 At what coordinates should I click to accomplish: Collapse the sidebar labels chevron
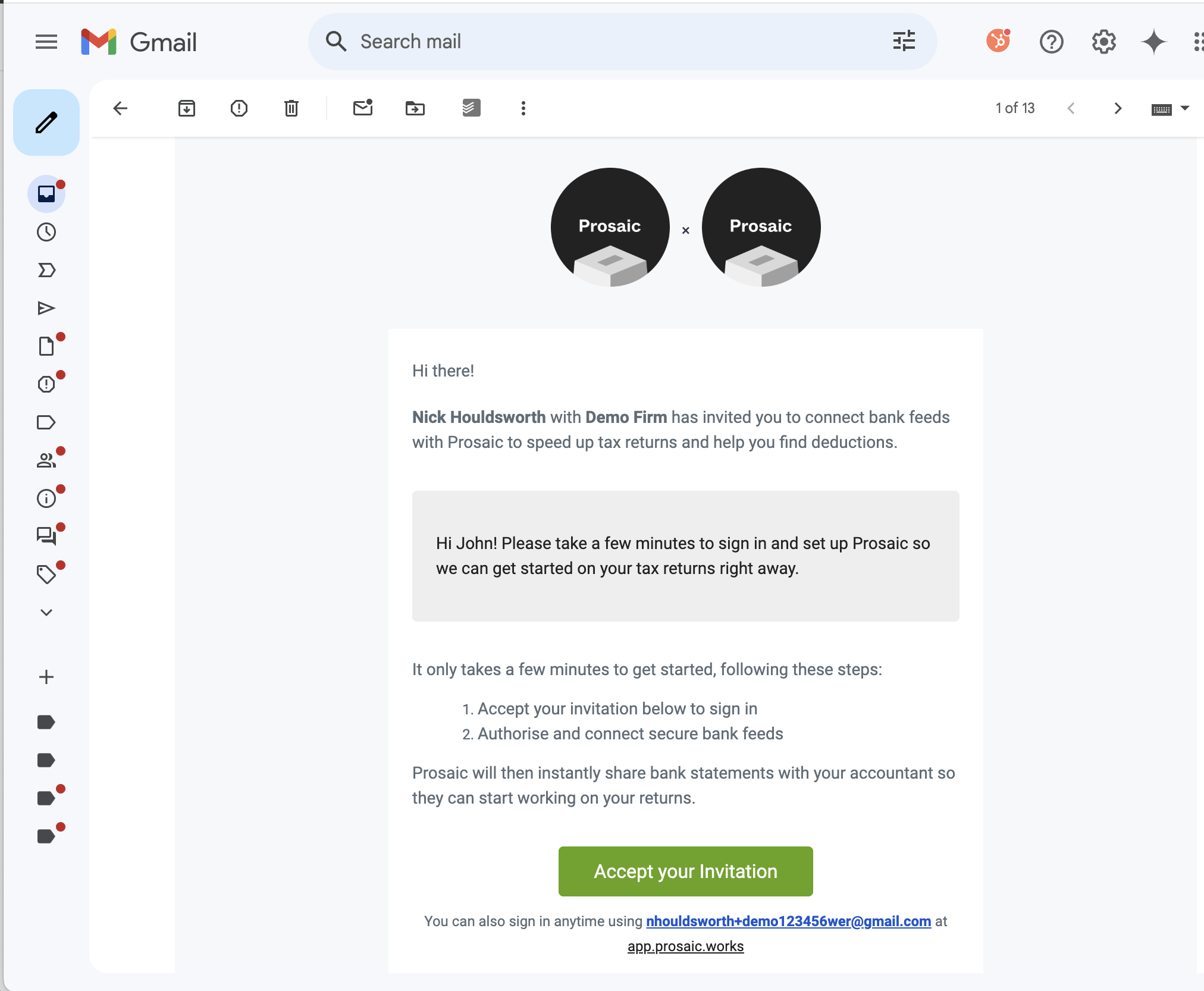pyautogui.click(x=46, y=613)
